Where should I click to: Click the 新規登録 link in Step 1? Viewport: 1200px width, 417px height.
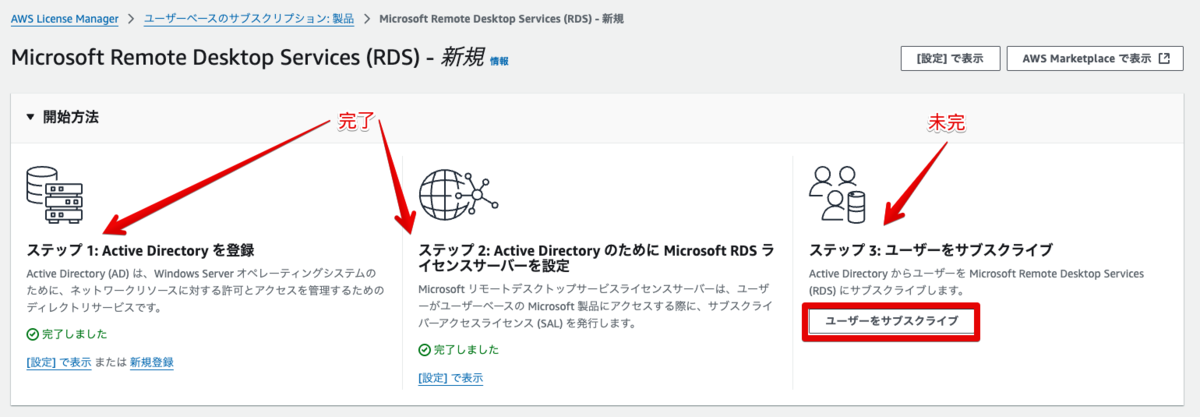click(152, 362)
